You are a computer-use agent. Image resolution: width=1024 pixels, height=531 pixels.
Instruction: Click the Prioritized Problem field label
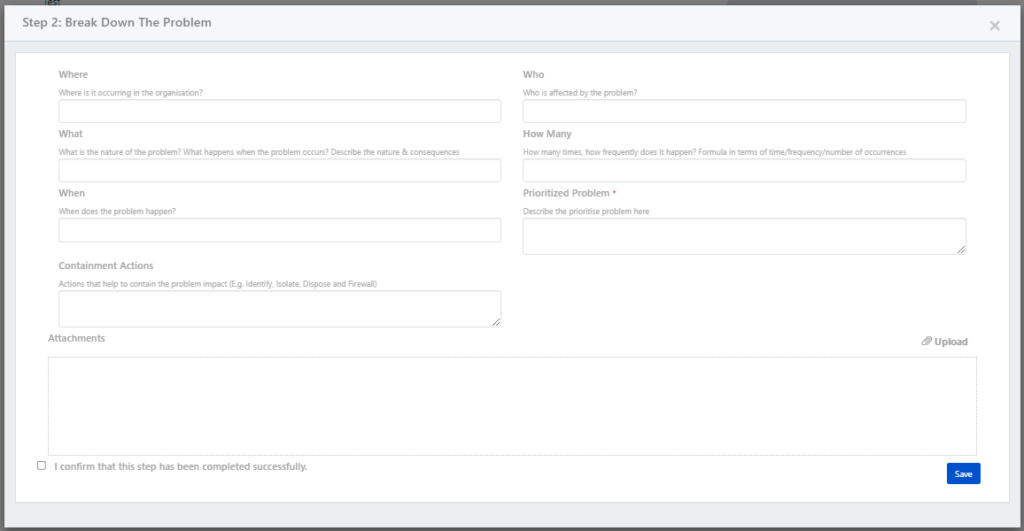(x=565, y=193)
